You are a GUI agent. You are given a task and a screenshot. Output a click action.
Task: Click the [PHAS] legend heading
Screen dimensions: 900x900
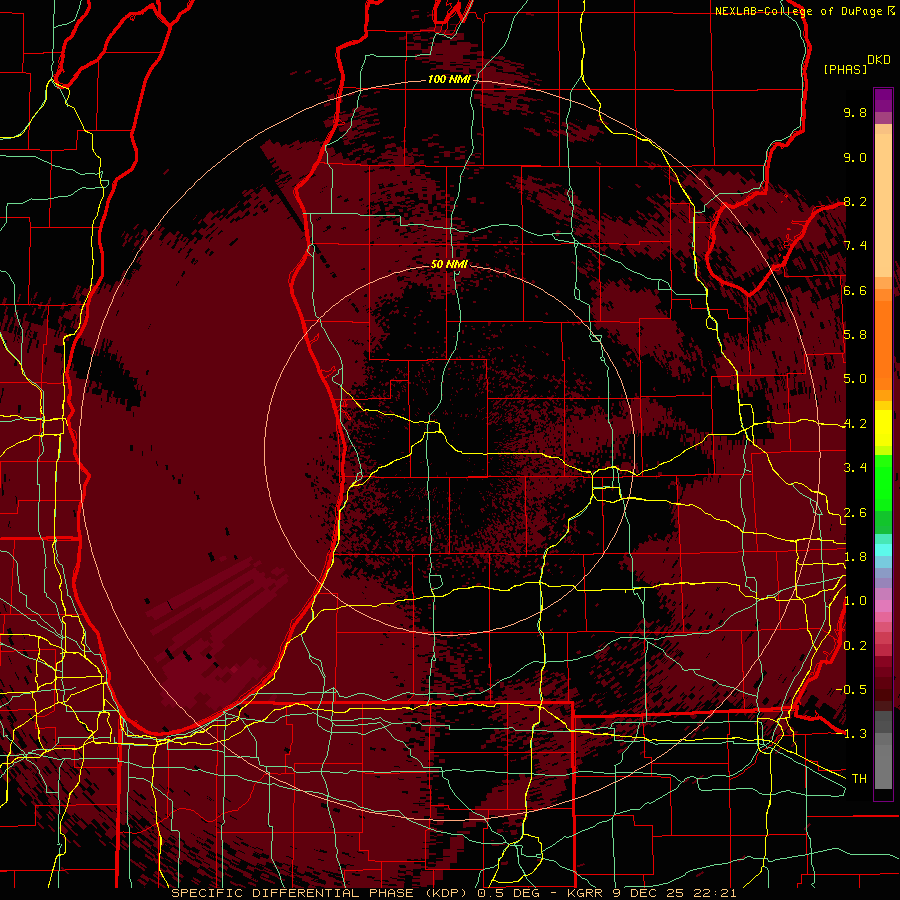pos(845,69)
